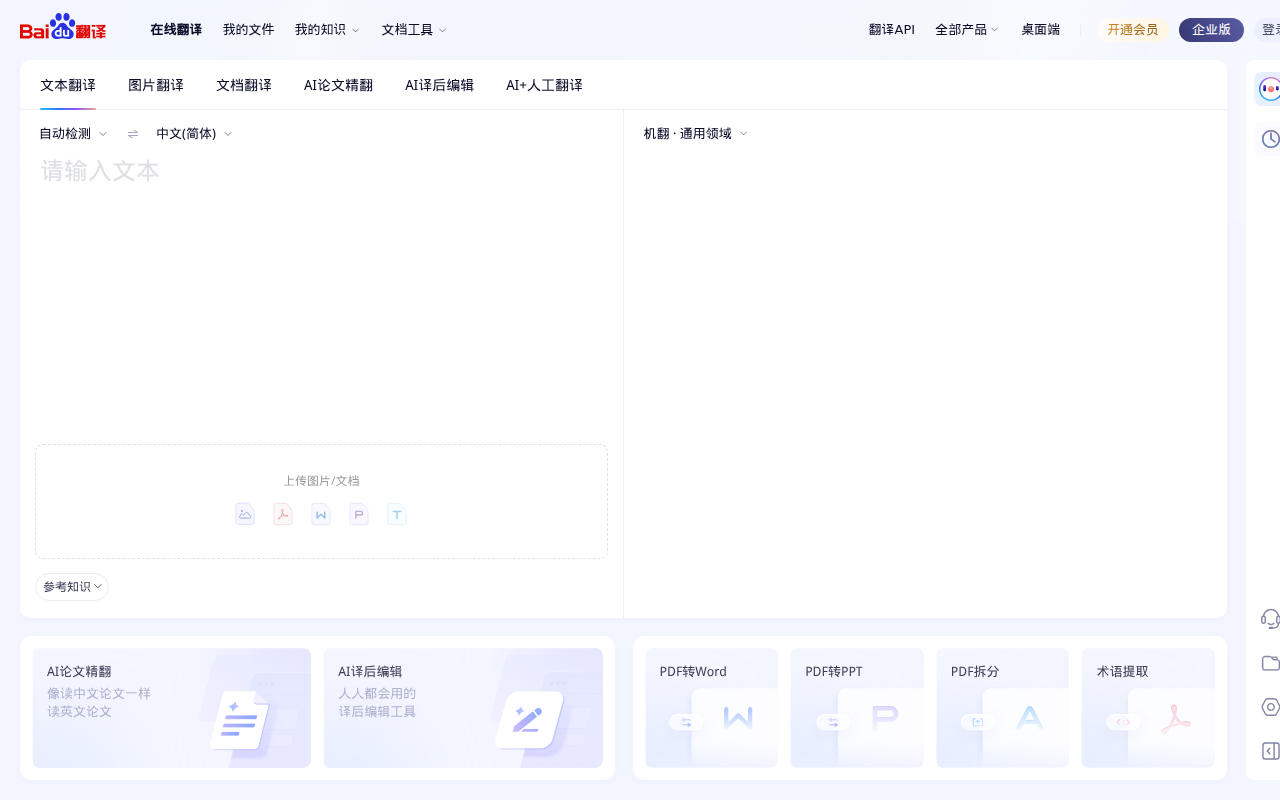1280x800 pixels.
Task: Choose the TXT file upload icon
Action: click(397, 514)
